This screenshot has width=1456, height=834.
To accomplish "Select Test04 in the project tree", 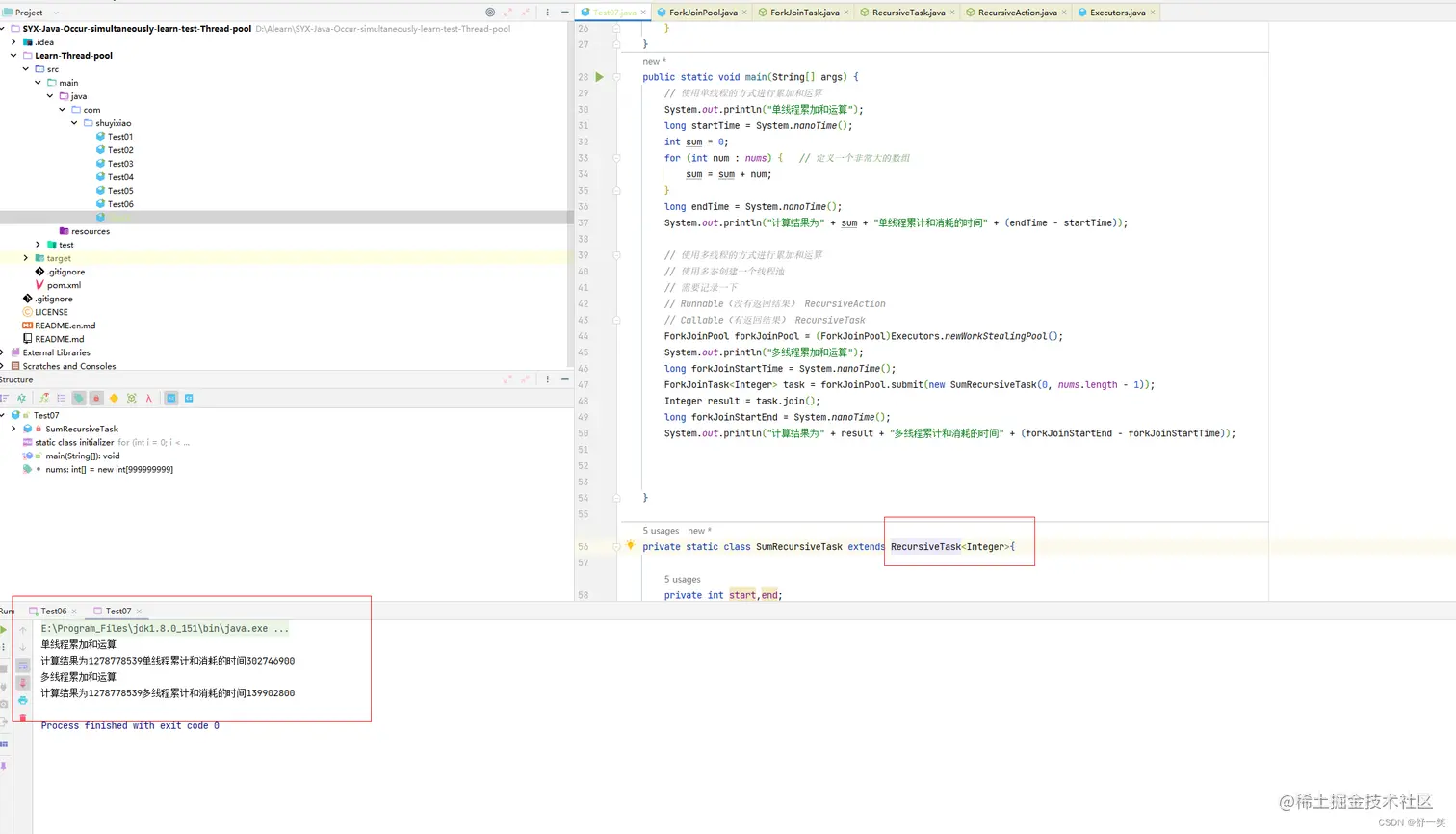I will [x=120, y=177].
